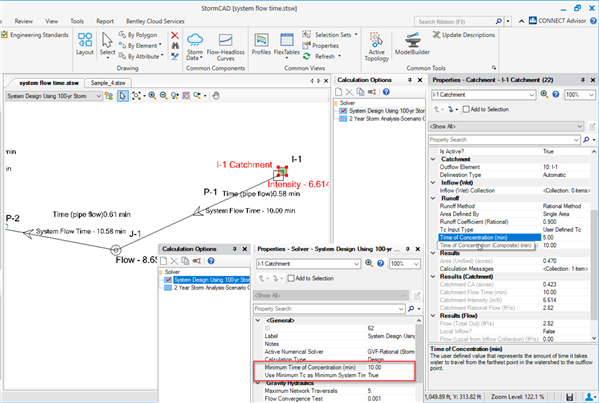
Task: Click the binoculars find icon in ribbon
Action: [x=175, y=45]
